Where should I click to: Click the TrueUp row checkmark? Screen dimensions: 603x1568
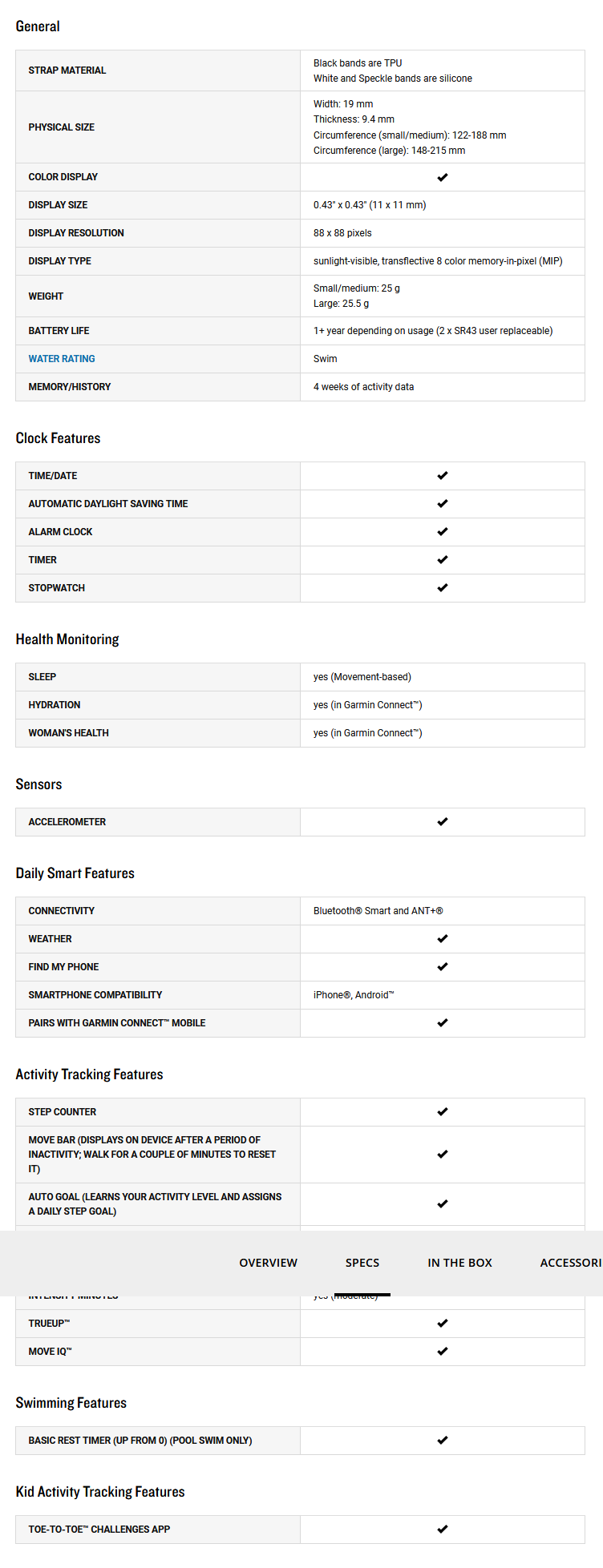443,1324
